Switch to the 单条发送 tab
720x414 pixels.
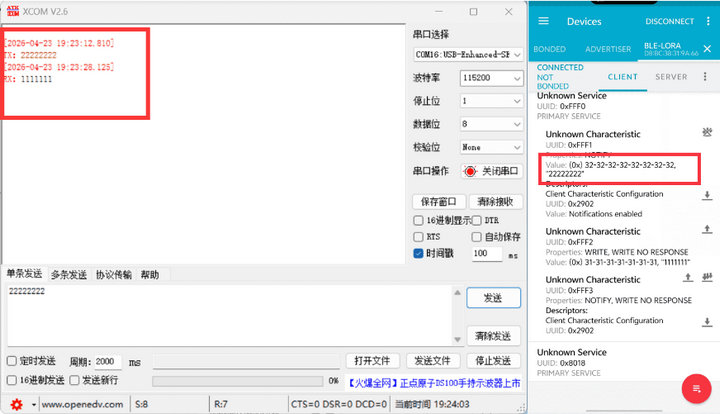coord(24,274)
